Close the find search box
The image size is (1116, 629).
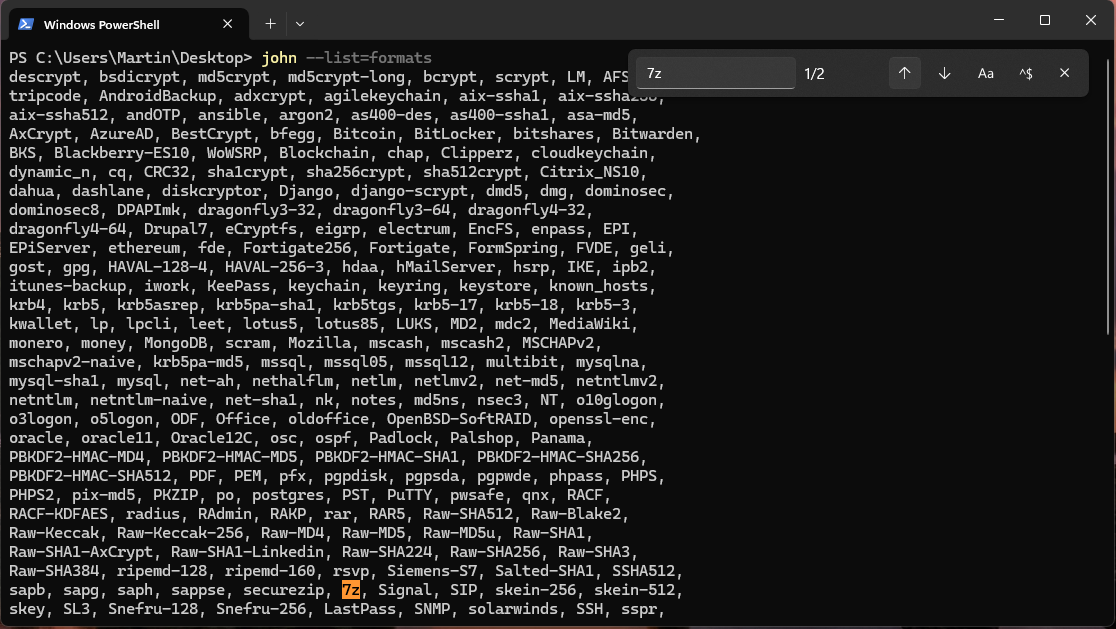[x=1065, y=73]
